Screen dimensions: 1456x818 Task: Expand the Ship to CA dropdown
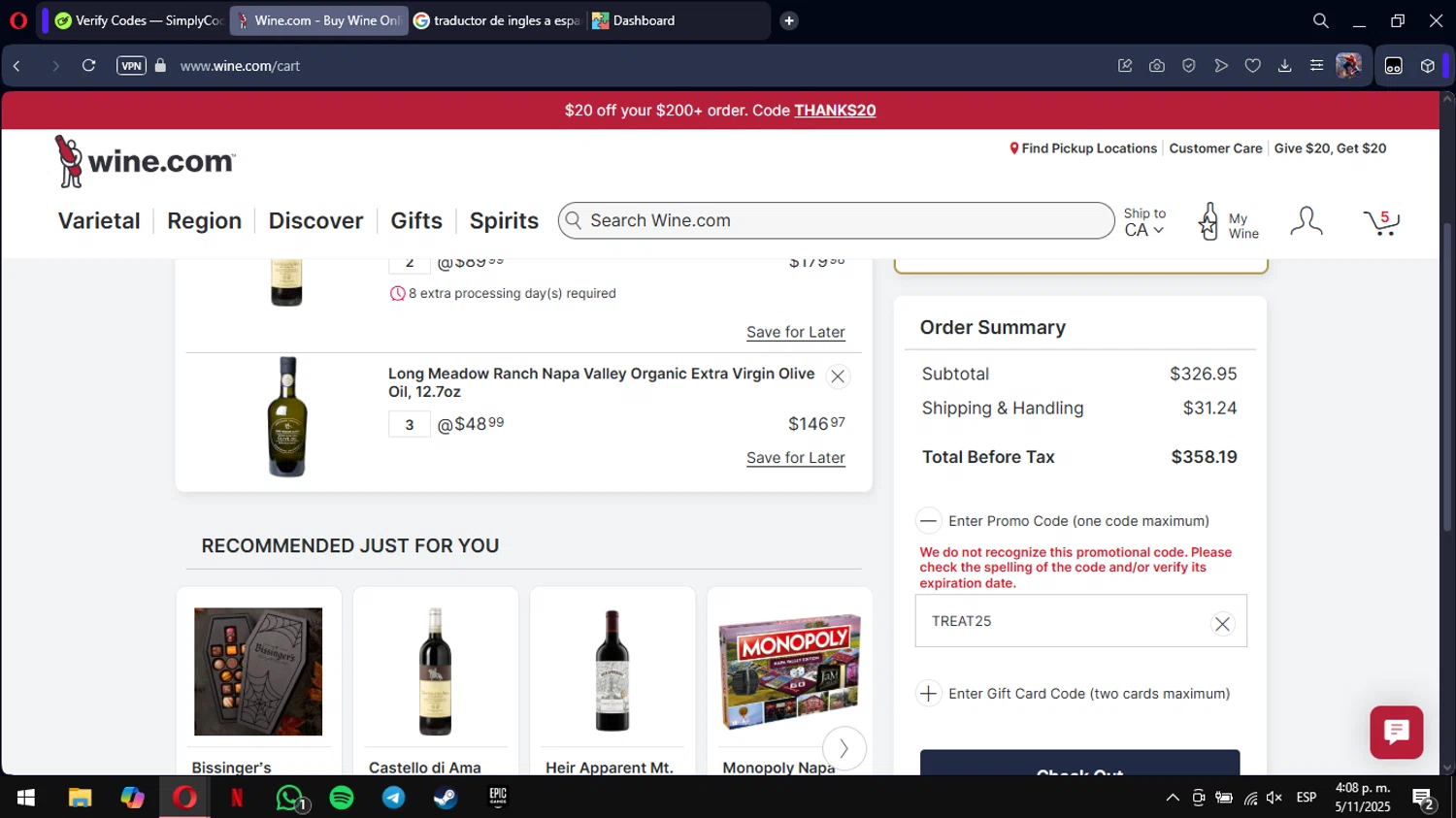pyautogui.click(x=1144, y=222)
